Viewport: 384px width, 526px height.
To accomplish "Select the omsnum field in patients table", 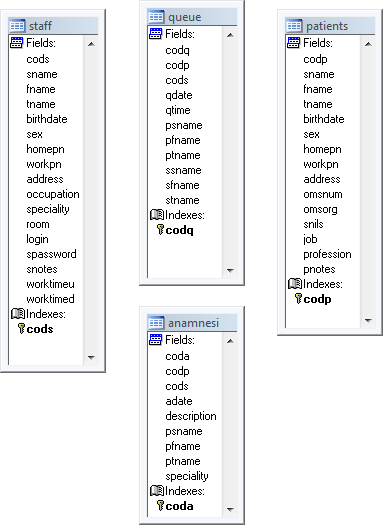I will [323, 194].
